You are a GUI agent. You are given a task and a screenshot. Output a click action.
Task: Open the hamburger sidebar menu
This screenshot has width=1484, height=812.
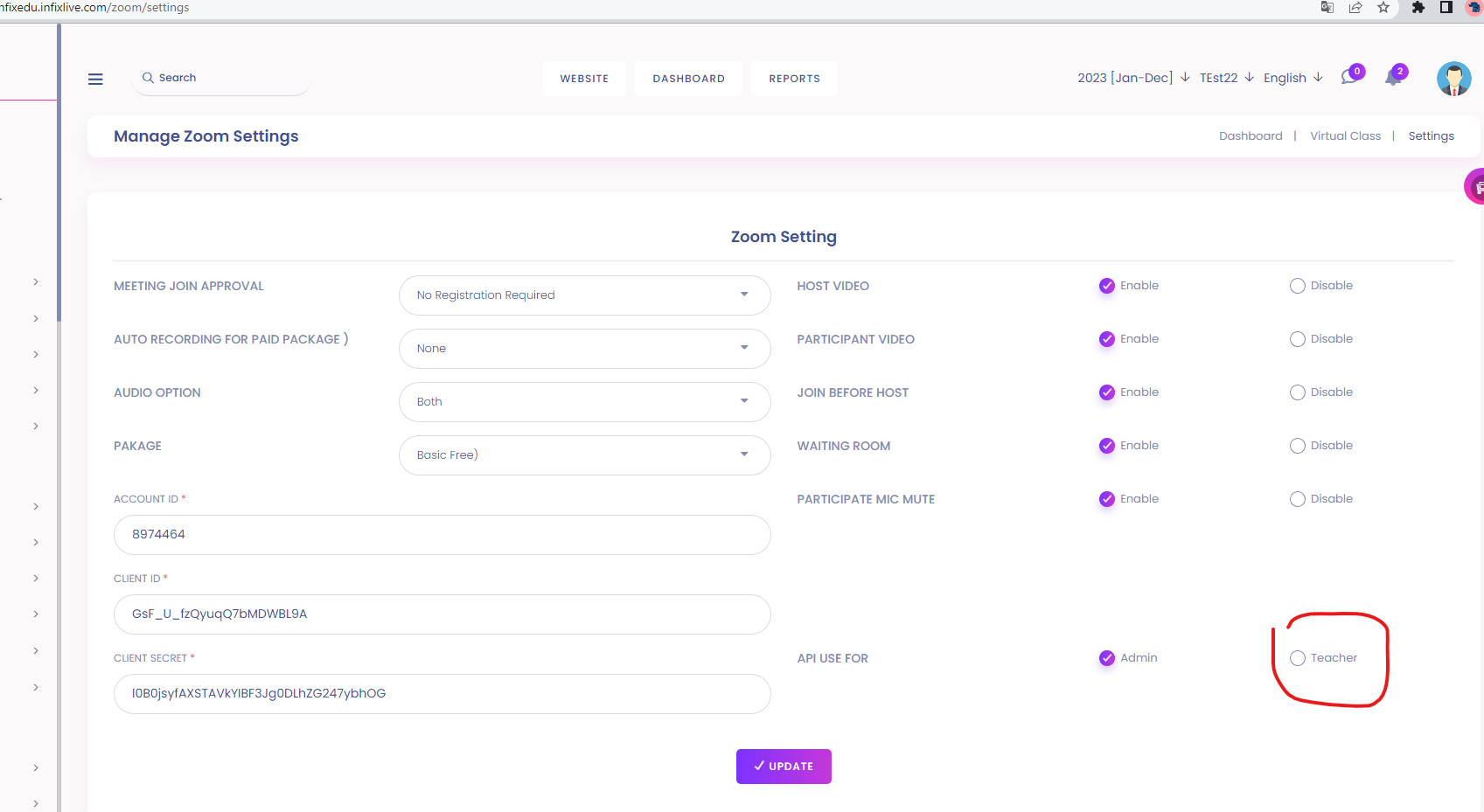tap(95, 79)
